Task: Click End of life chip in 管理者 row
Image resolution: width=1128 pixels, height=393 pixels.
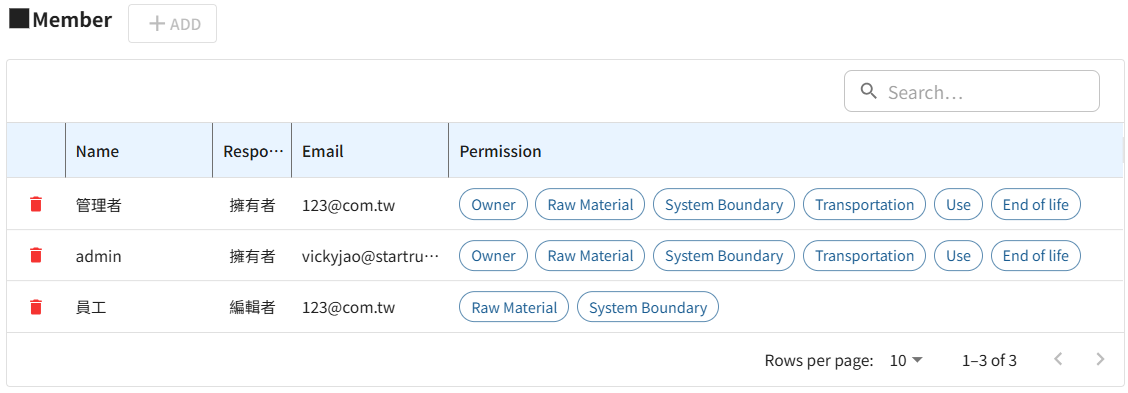Action: (x=1036, y=204)
